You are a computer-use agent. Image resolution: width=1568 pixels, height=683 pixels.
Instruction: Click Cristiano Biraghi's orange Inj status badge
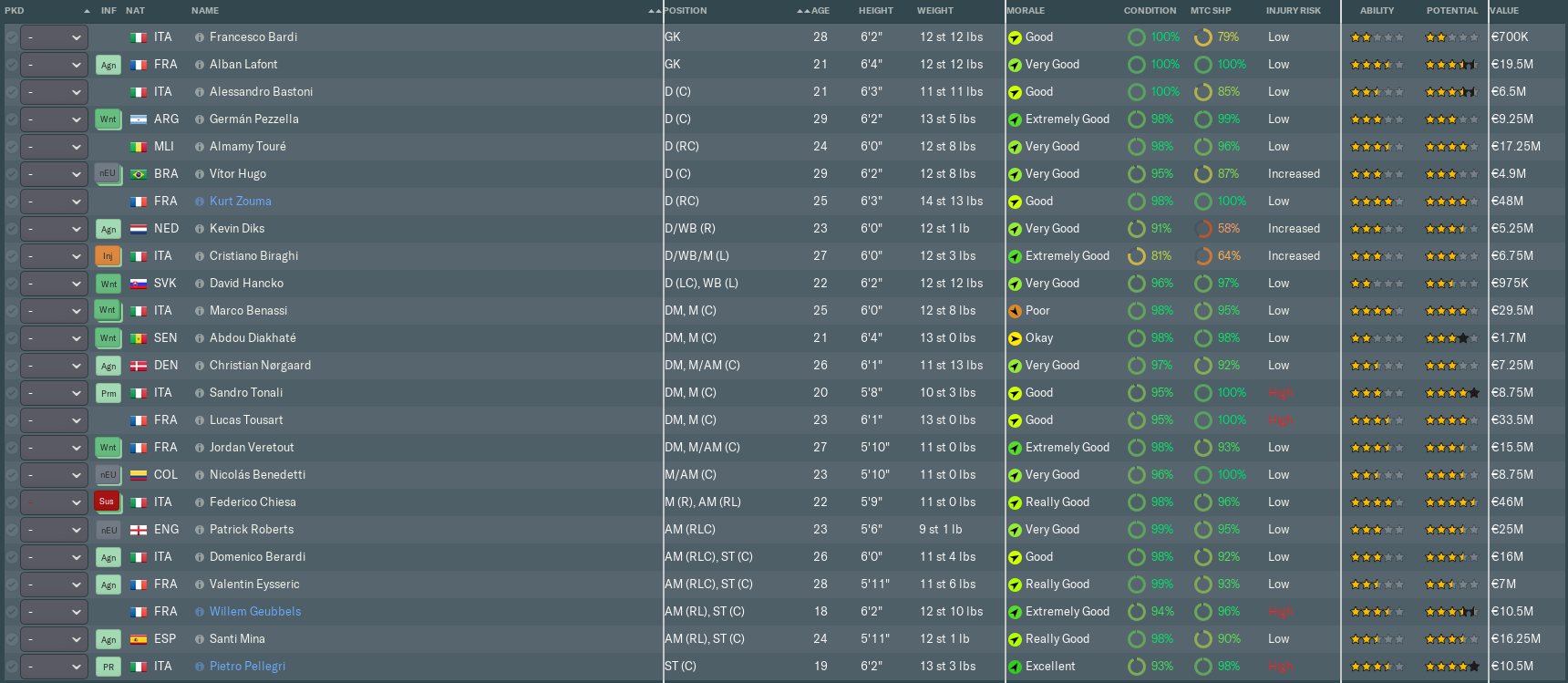click(108, 256)
